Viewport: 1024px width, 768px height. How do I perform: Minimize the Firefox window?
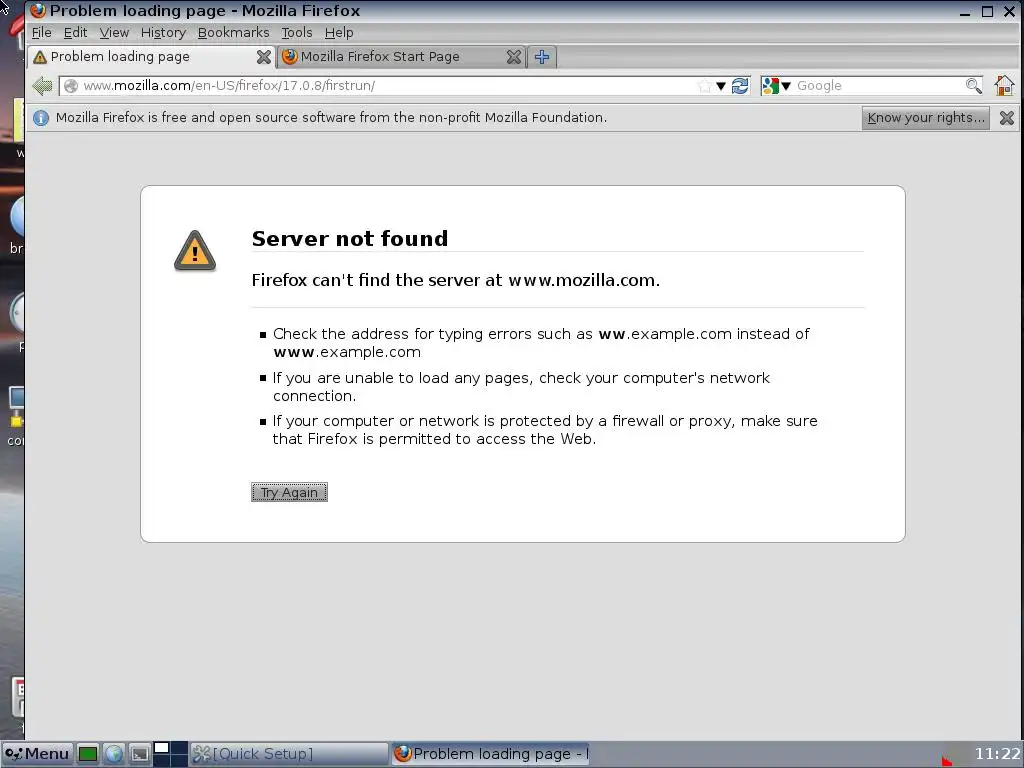coord(965,12)
